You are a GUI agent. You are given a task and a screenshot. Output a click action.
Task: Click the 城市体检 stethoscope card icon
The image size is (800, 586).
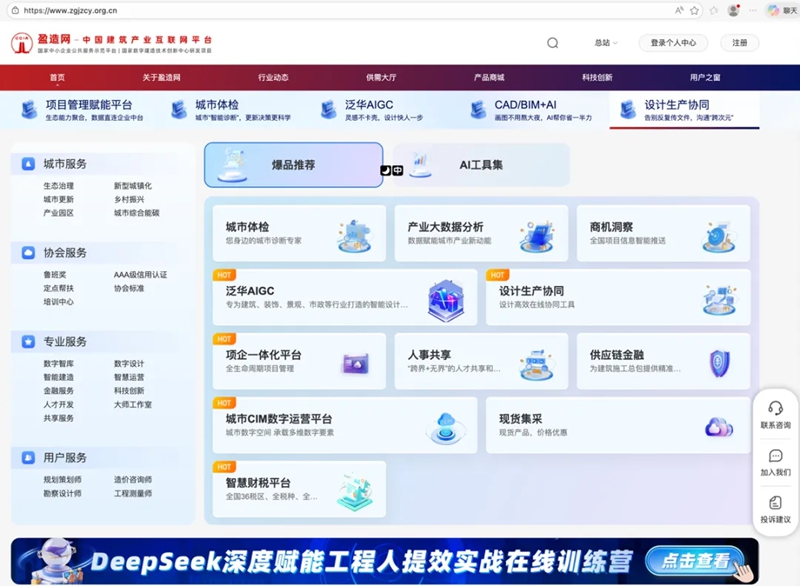point(352,232)
